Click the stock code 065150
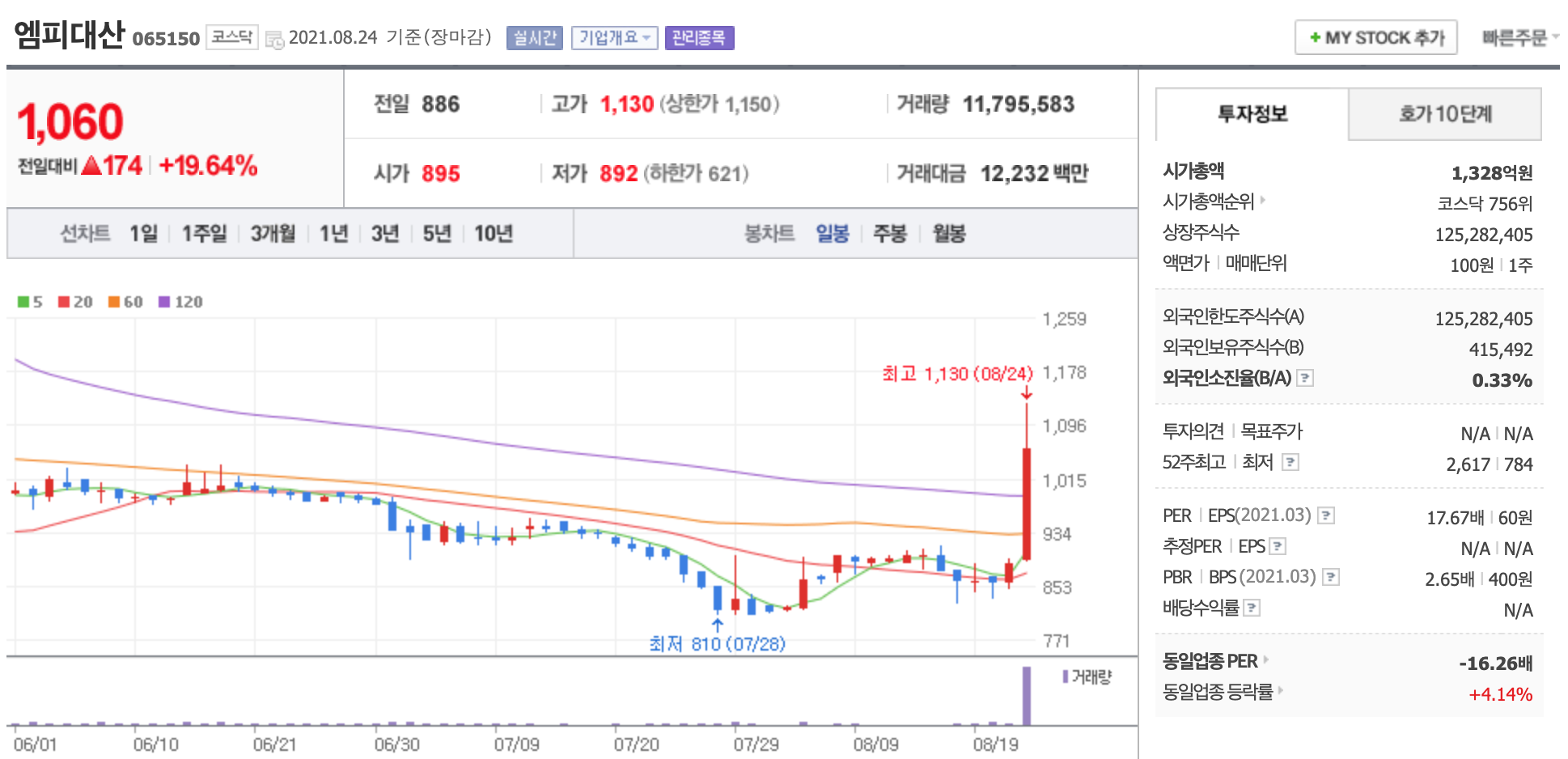Viewport: 1568px width, 759px height. click(x=166, y=39)
